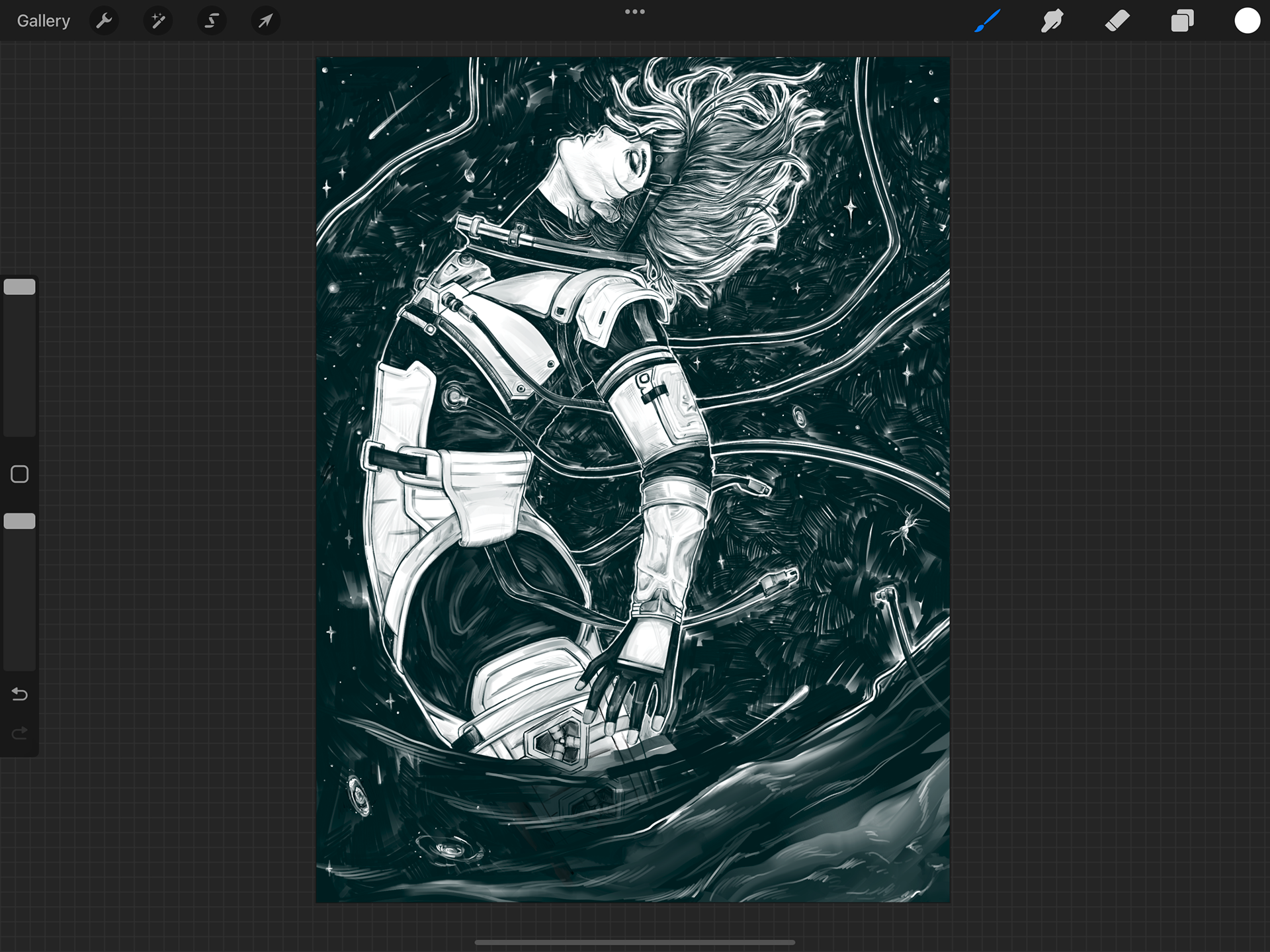Image resolution: width=1270 pixels, height=952 pixels.
Task: Select the Brush paint tool
Action: point(987,21)
